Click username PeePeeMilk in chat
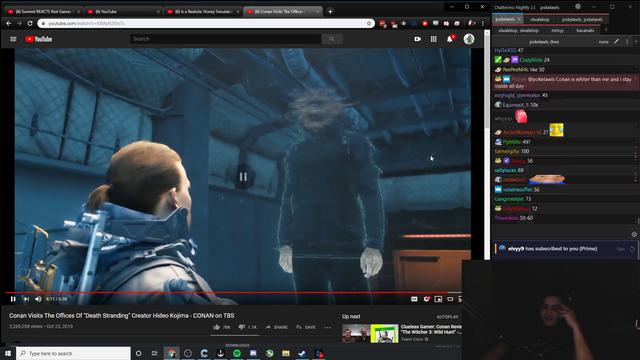The width and height of the screenshot is (640, 360). [x=516, y=70]
